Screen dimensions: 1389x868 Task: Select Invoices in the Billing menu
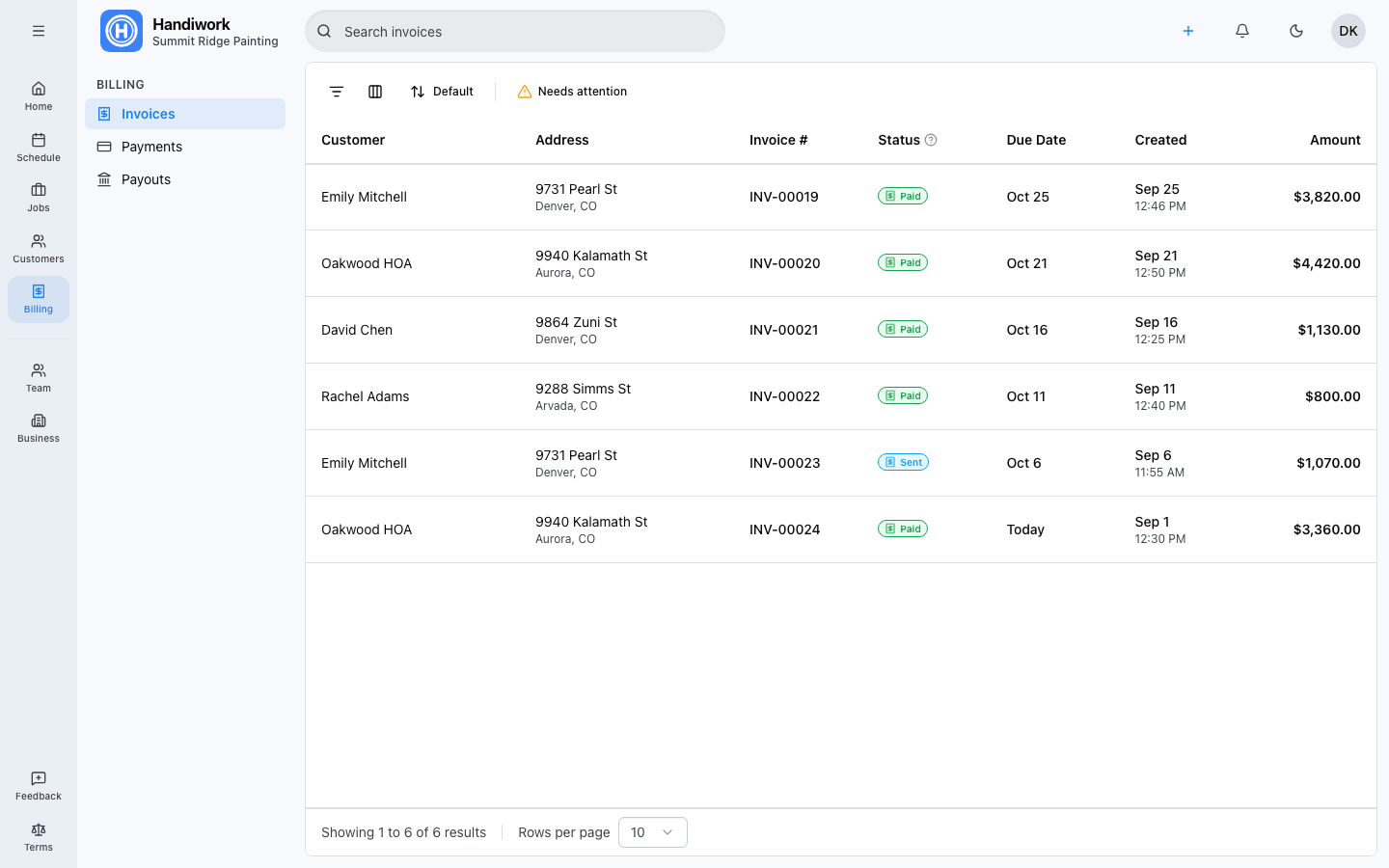pos(185,114)
